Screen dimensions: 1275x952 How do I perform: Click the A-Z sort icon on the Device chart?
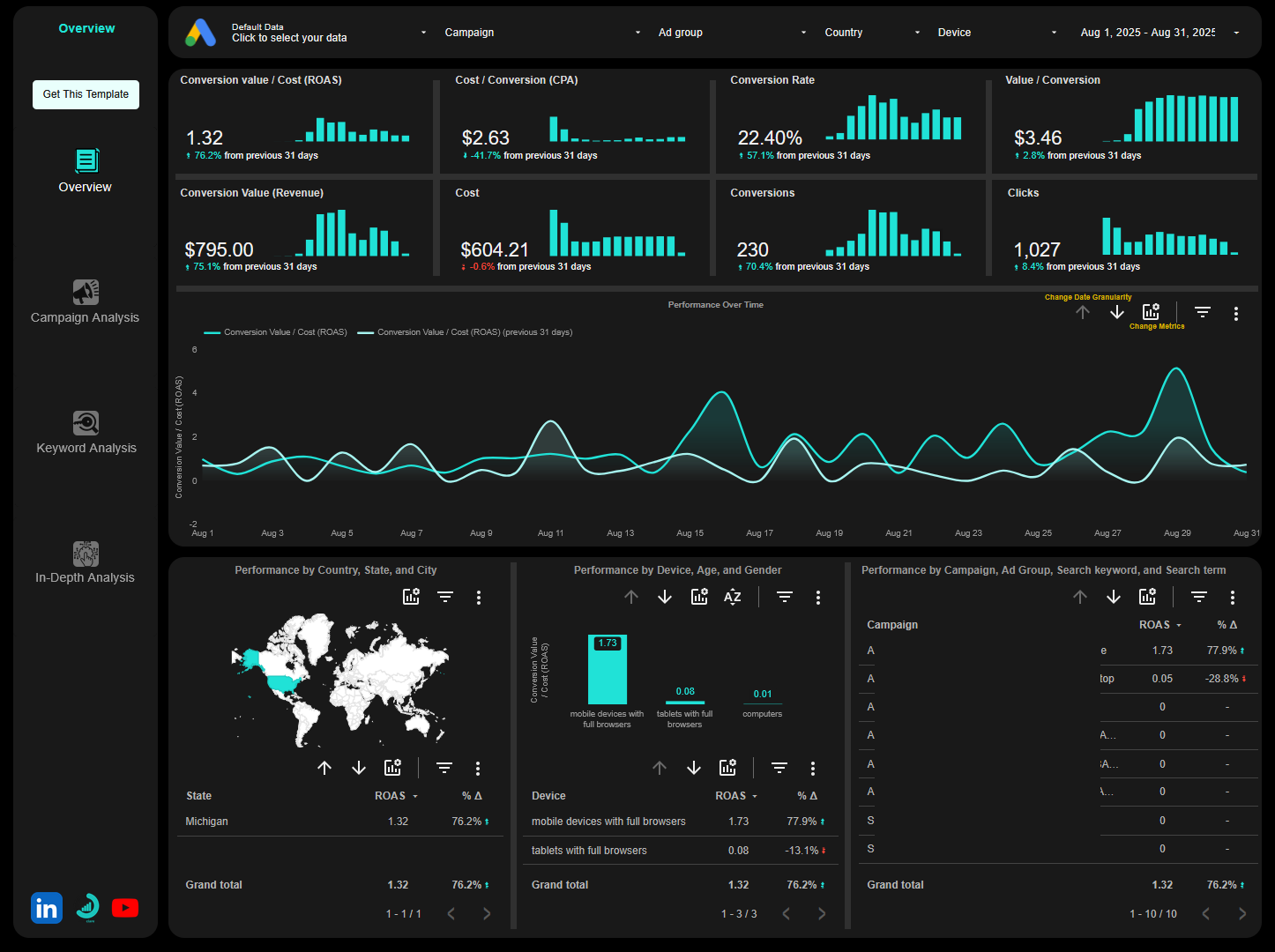732,597
